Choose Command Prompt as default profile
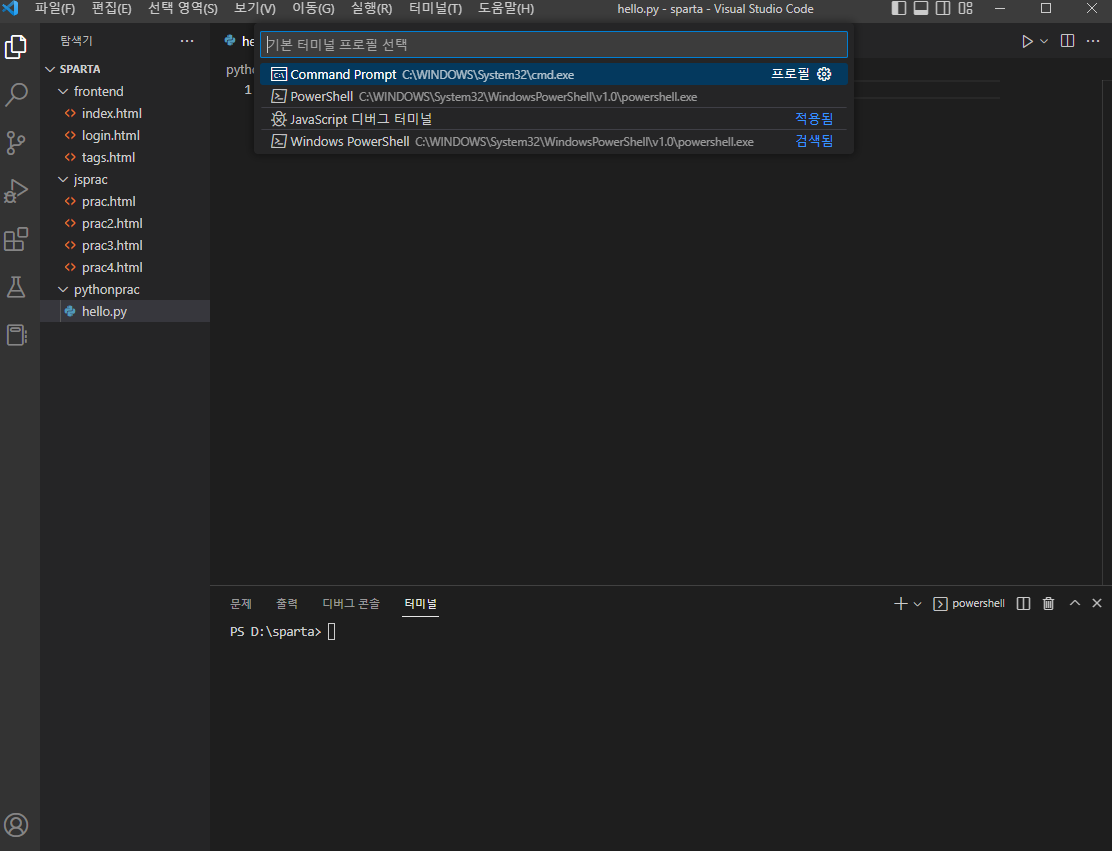 [554, 74]
